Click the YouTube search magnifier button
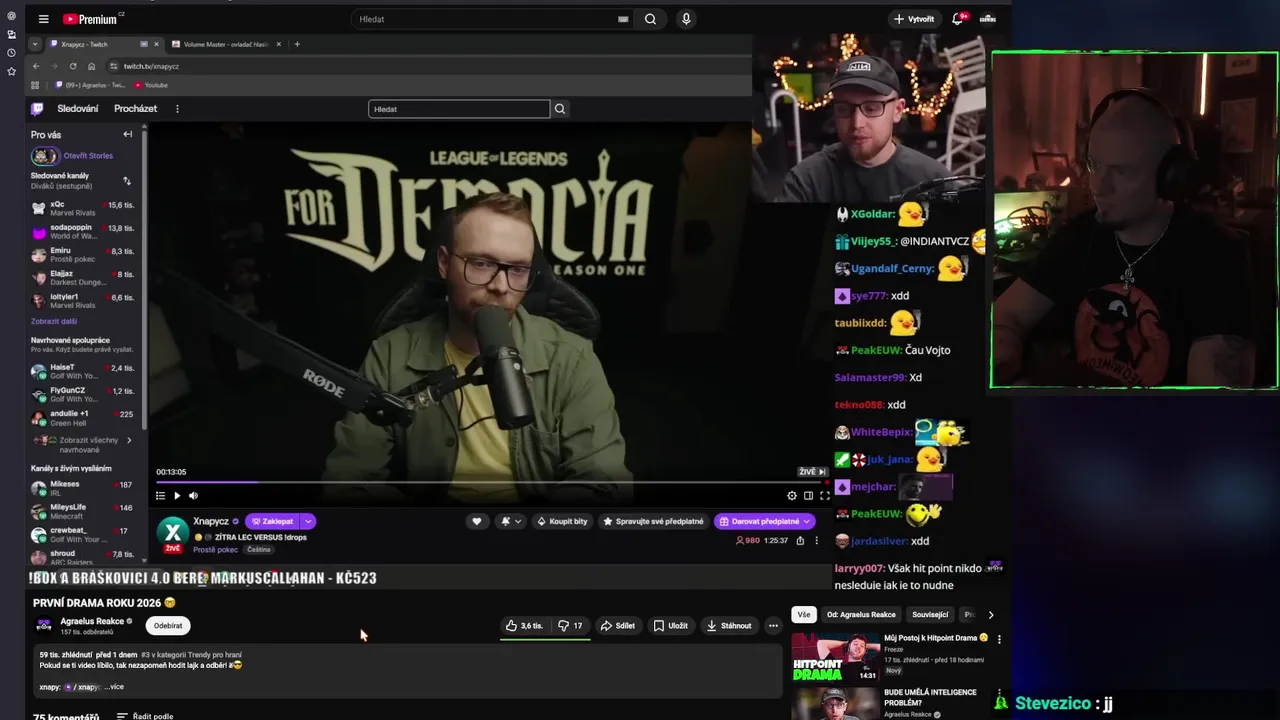This screenshot has width=1280, height=720. point(650,19)
